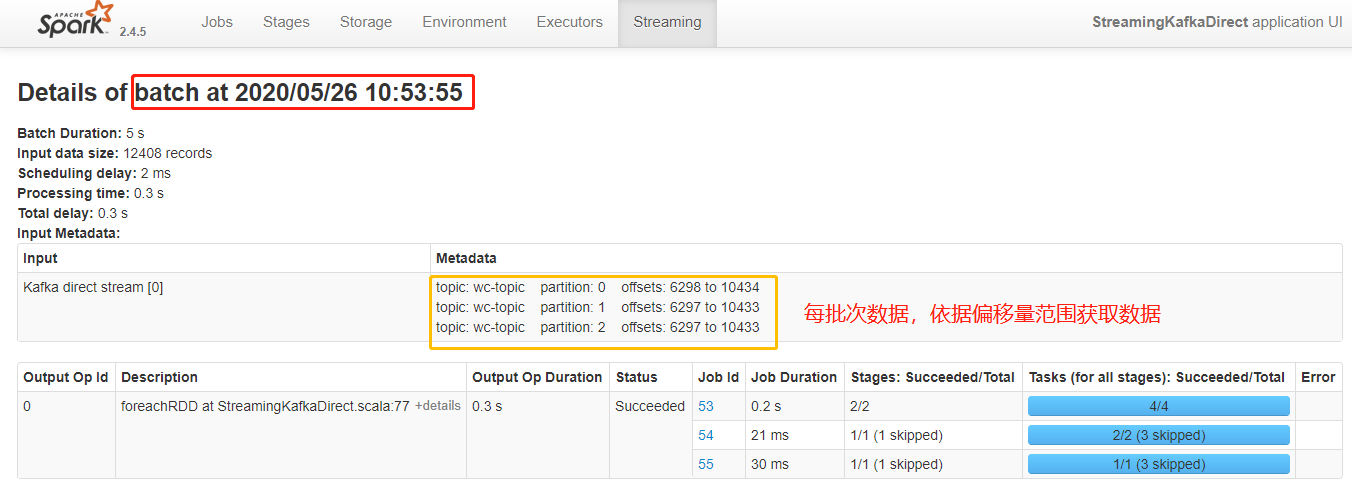Click the Output Op Id column header
This screenshot has width=1352, height=492.
65,377
